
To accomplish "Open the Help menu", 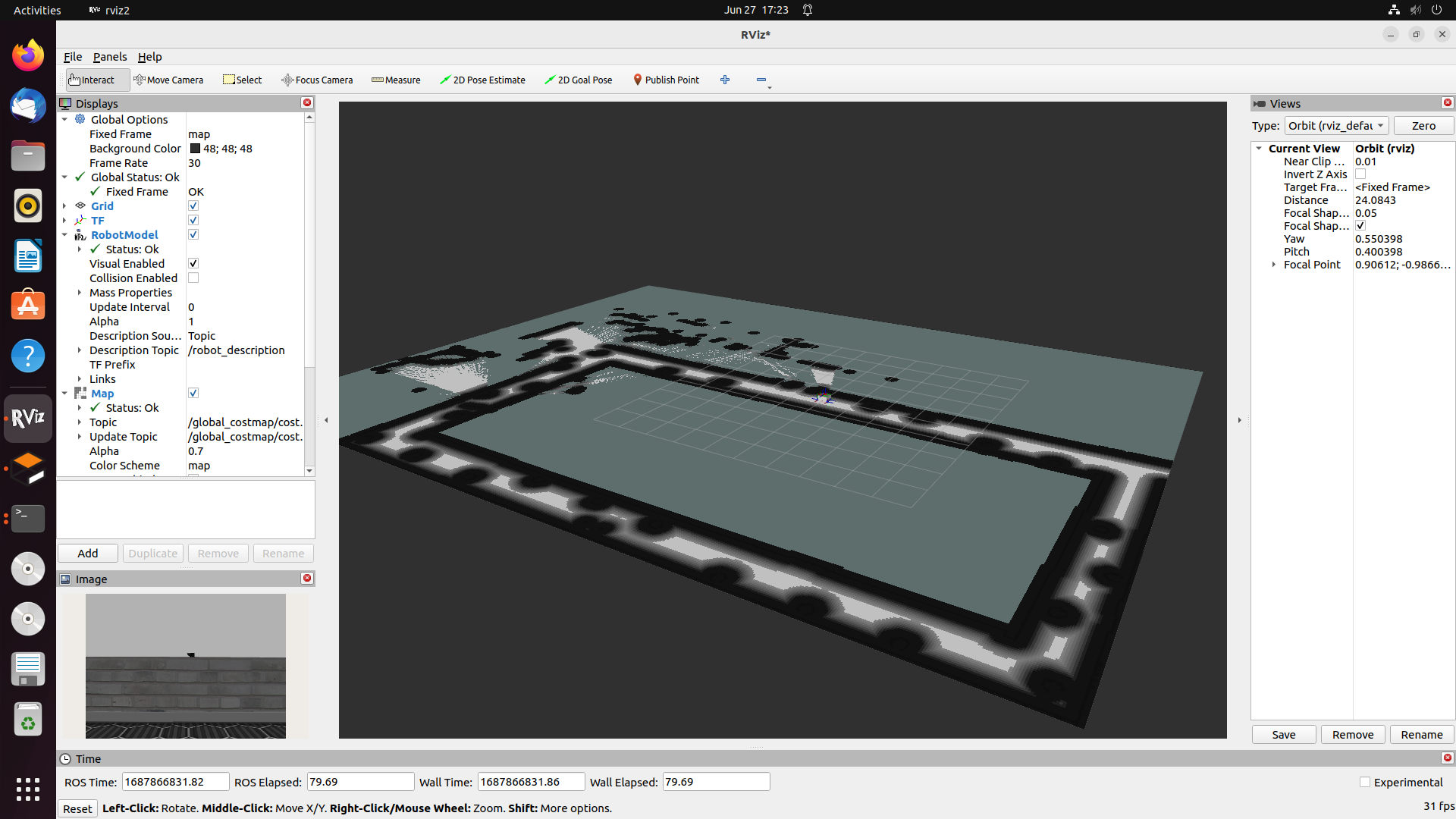I will point(149,57).
